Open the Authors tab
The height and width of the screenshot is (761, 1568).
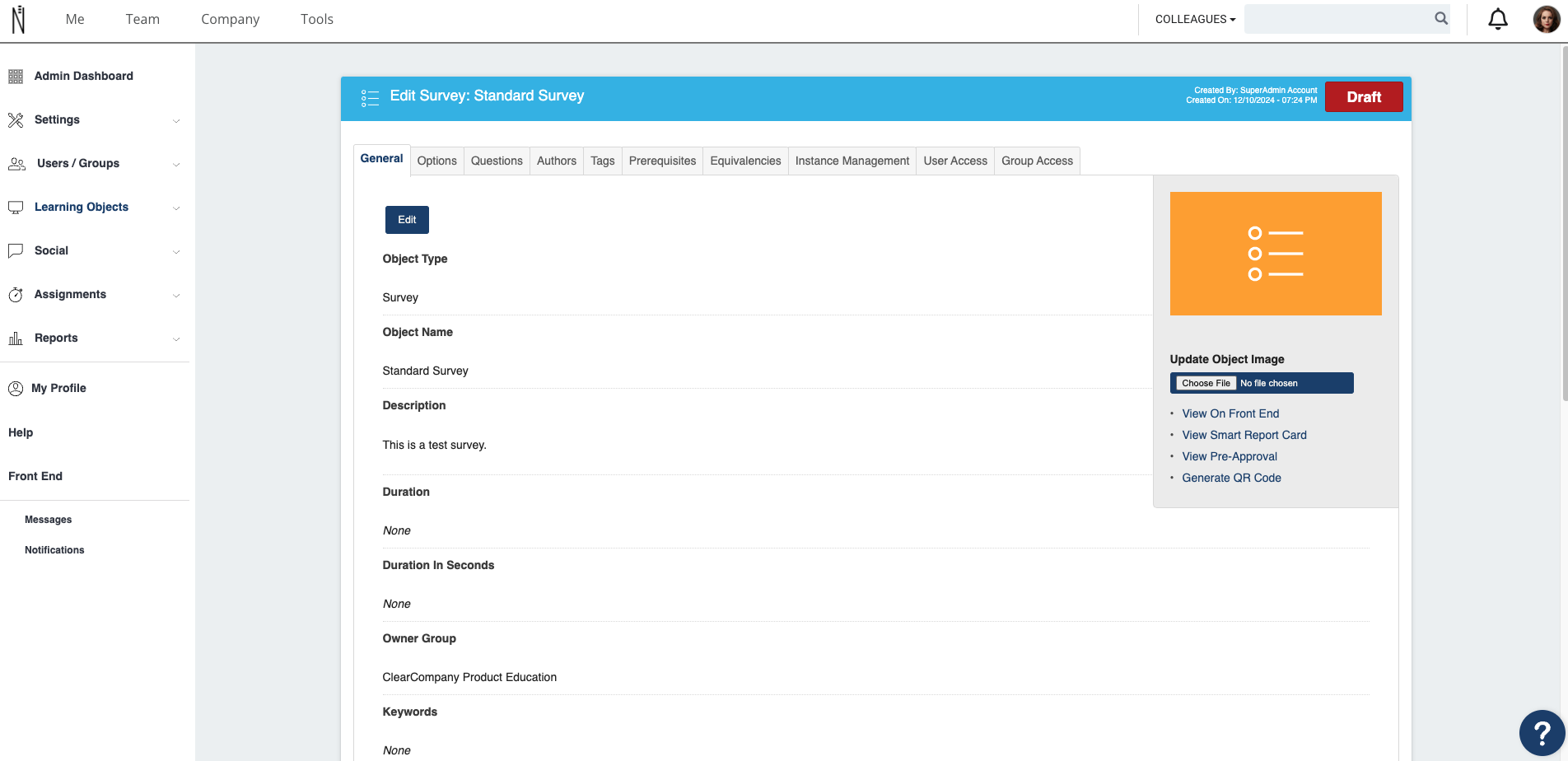tap(557, 161)
